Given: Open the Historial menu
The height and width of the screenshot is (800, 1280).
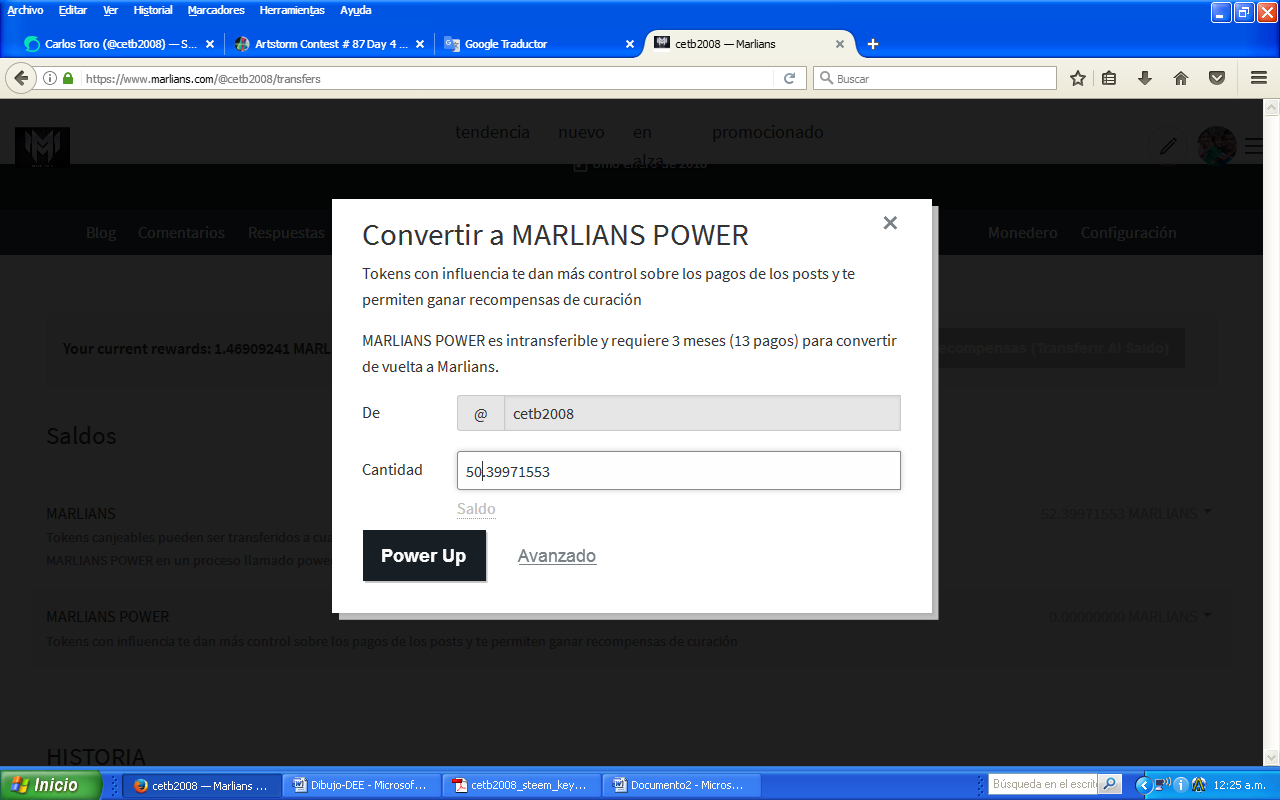Looking at the screenshot, I should 153,10.
